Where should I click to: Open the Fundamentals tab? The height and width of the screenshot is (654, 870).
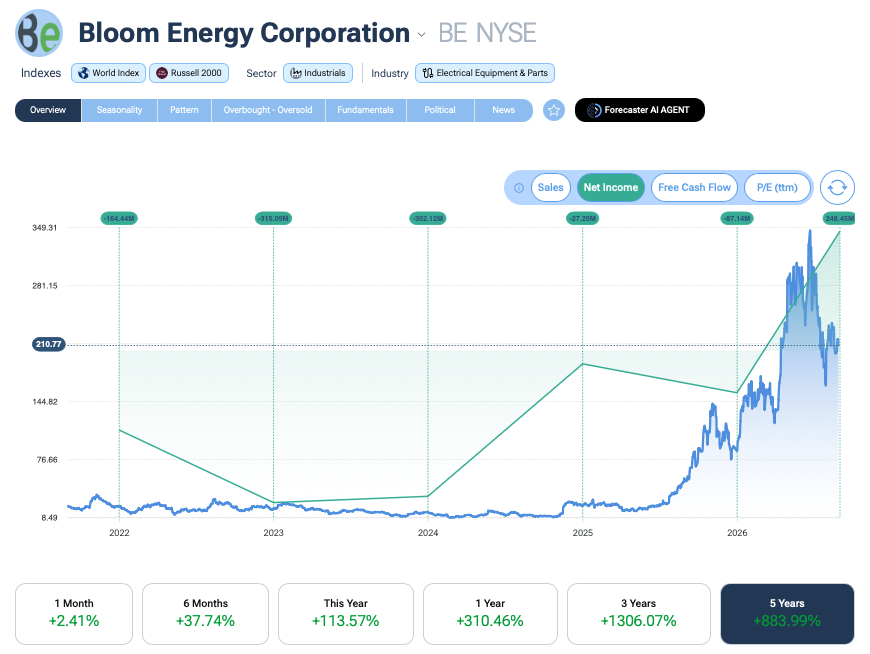(366, 110)
